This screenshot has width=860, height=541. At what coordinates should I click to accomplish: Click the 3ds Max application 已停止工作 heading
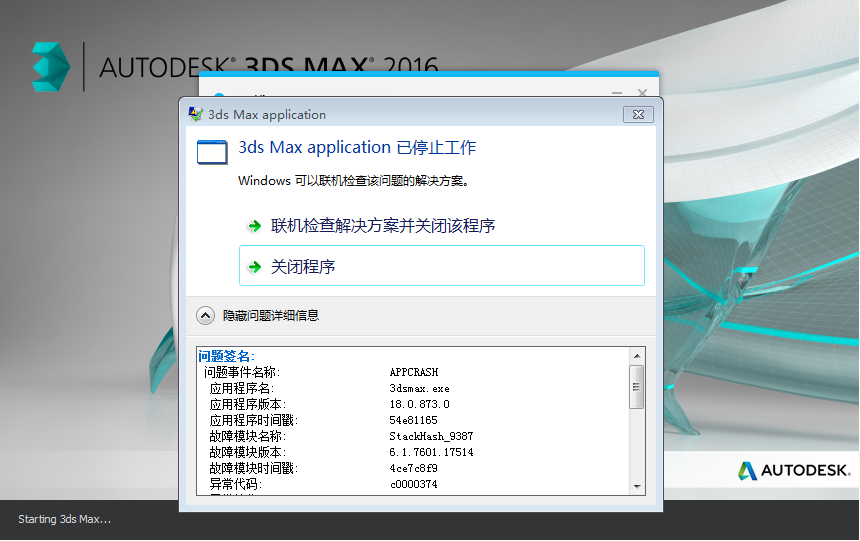(357, 148)
